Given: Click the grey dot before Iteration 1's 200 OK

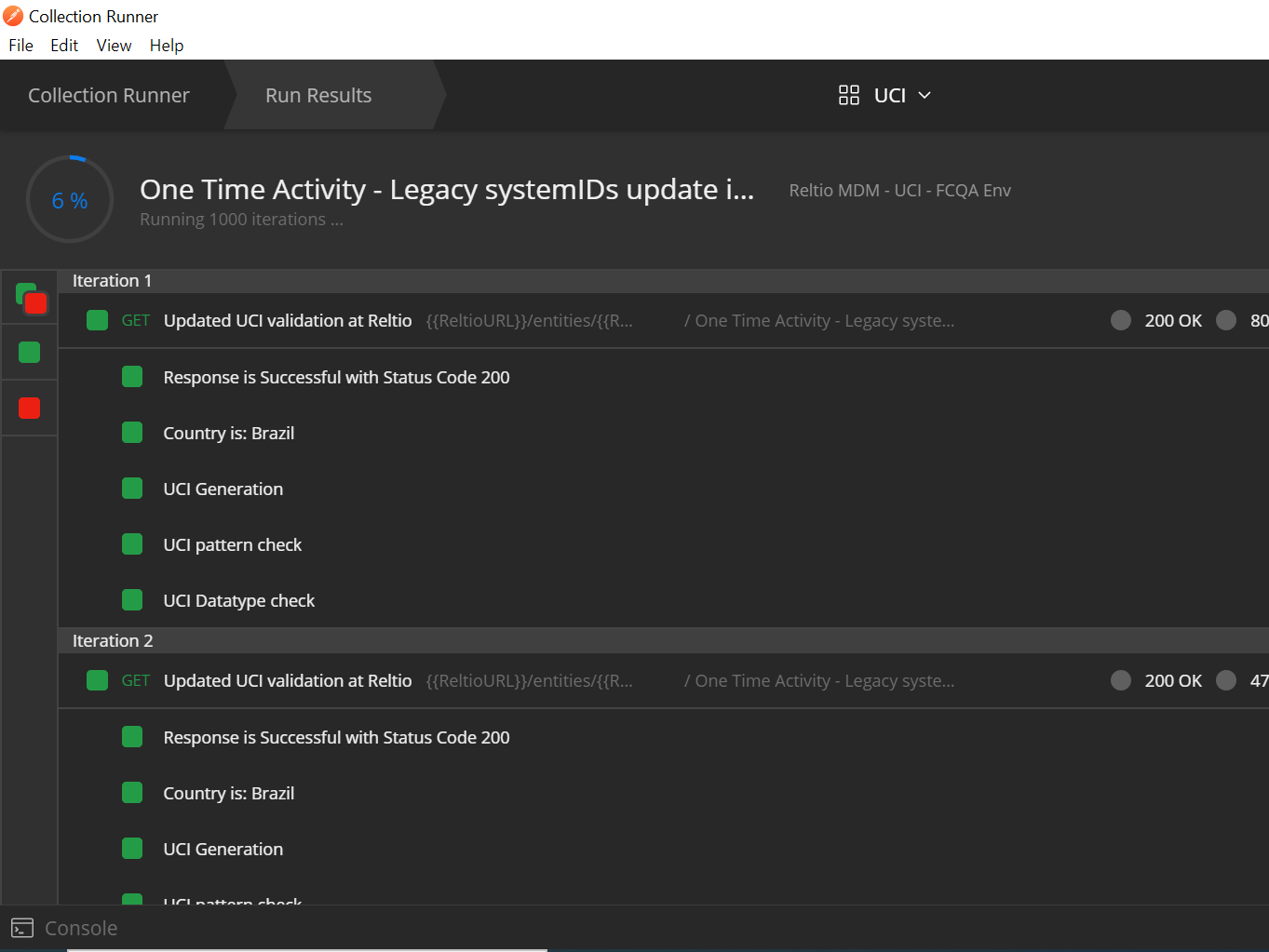Looking at the screenshot, I should tap(1121, 320).
